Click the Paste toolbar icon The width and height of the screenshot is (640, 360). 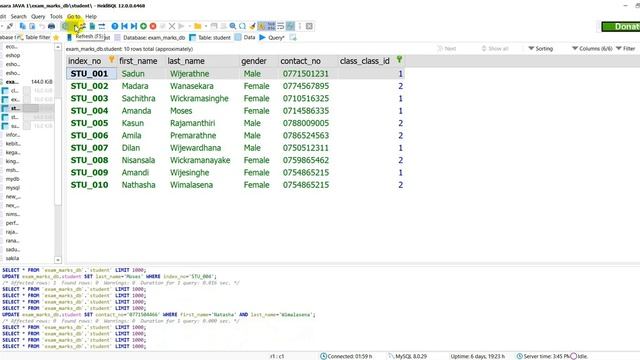pyautogui.click(x=32, y=26)
